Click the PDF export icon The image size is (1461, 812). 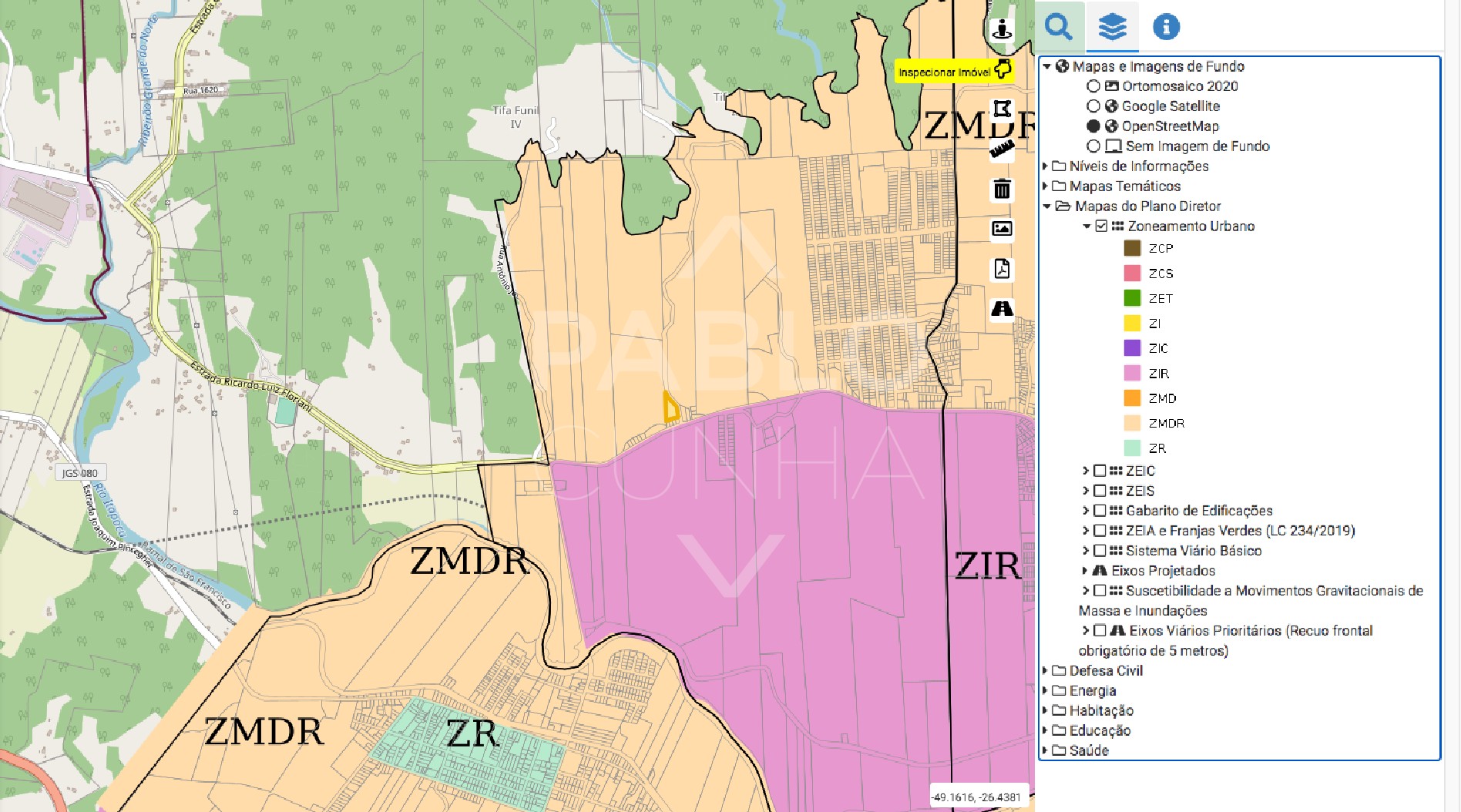point(1002,269)
